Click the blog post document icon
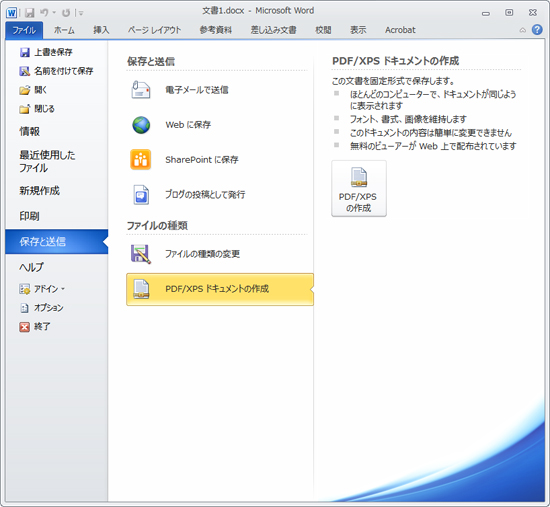The image size is (550, 507). (141, 195)
